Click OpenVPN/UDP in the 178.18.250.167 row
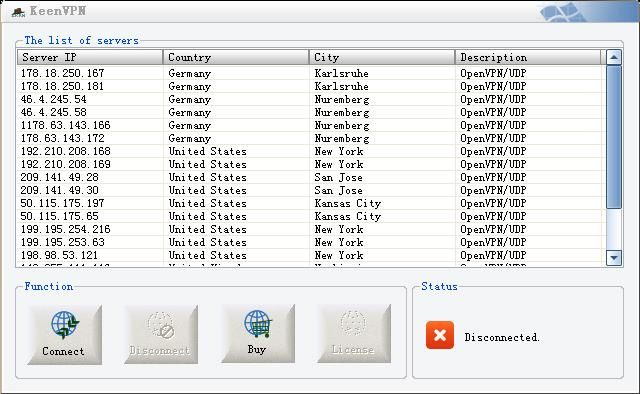This screenshot has width=640, height=394. [x=493, y=73]
